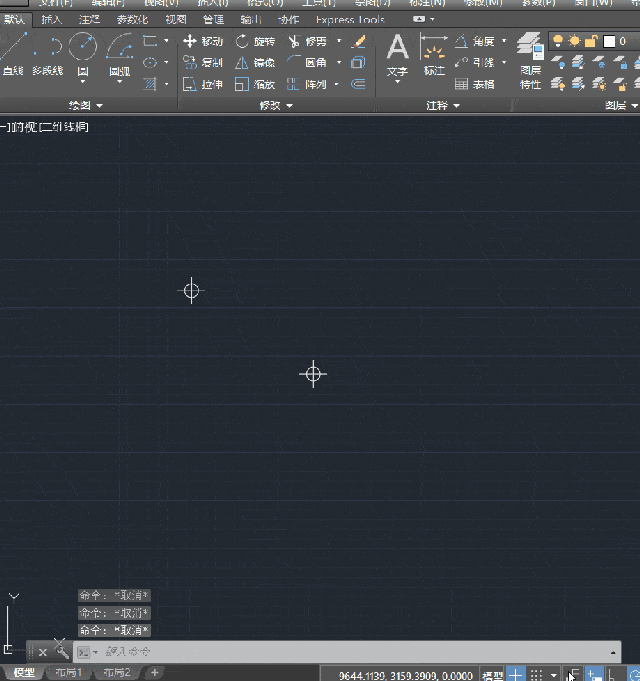Pick the 镜像 (Mirror) tool
640x681 pixels.
click(x=255, y=63)
